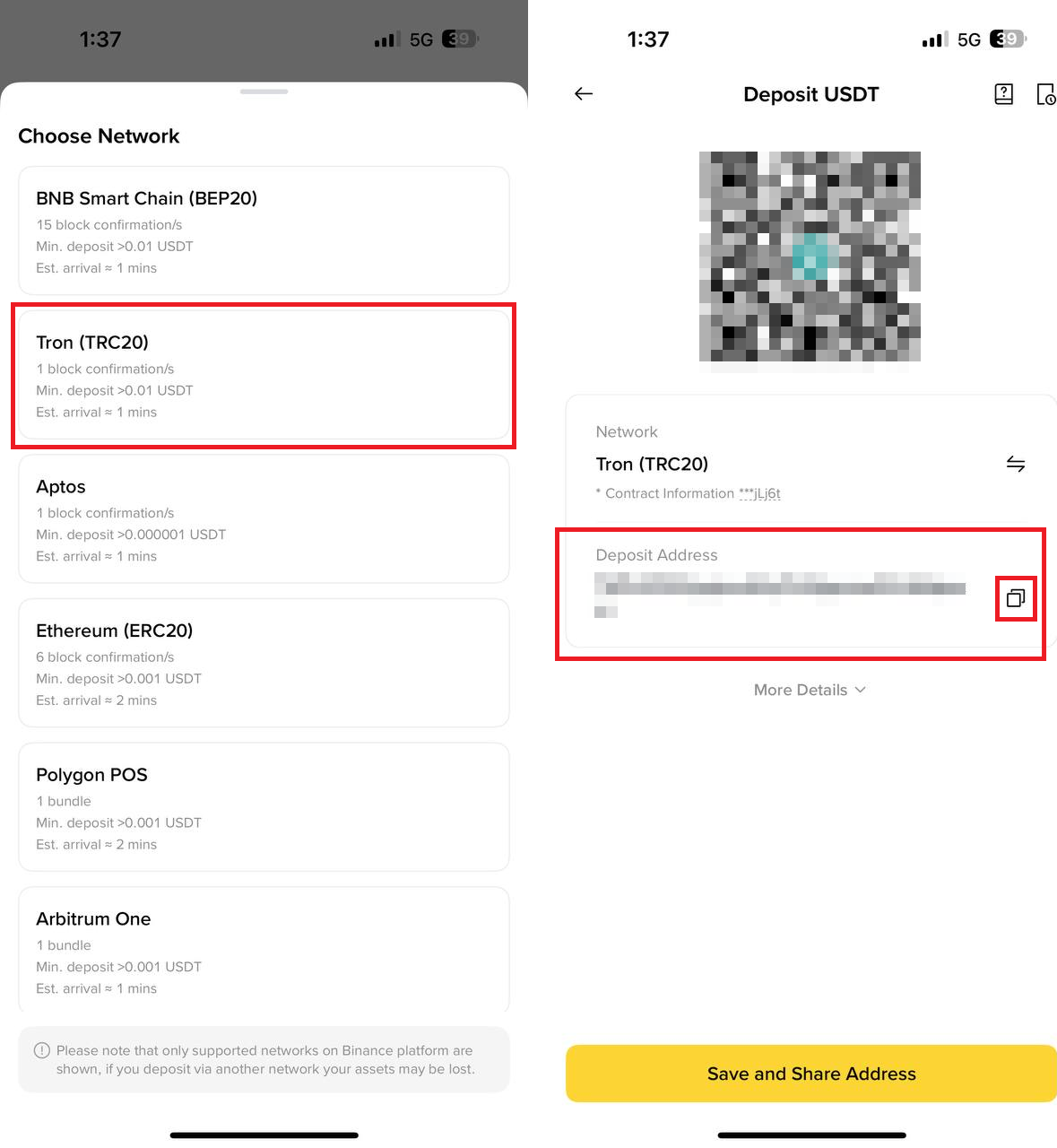This screenshot has height=1148, width=1057.
Task: Select the Aptos network
Action: 264,519
